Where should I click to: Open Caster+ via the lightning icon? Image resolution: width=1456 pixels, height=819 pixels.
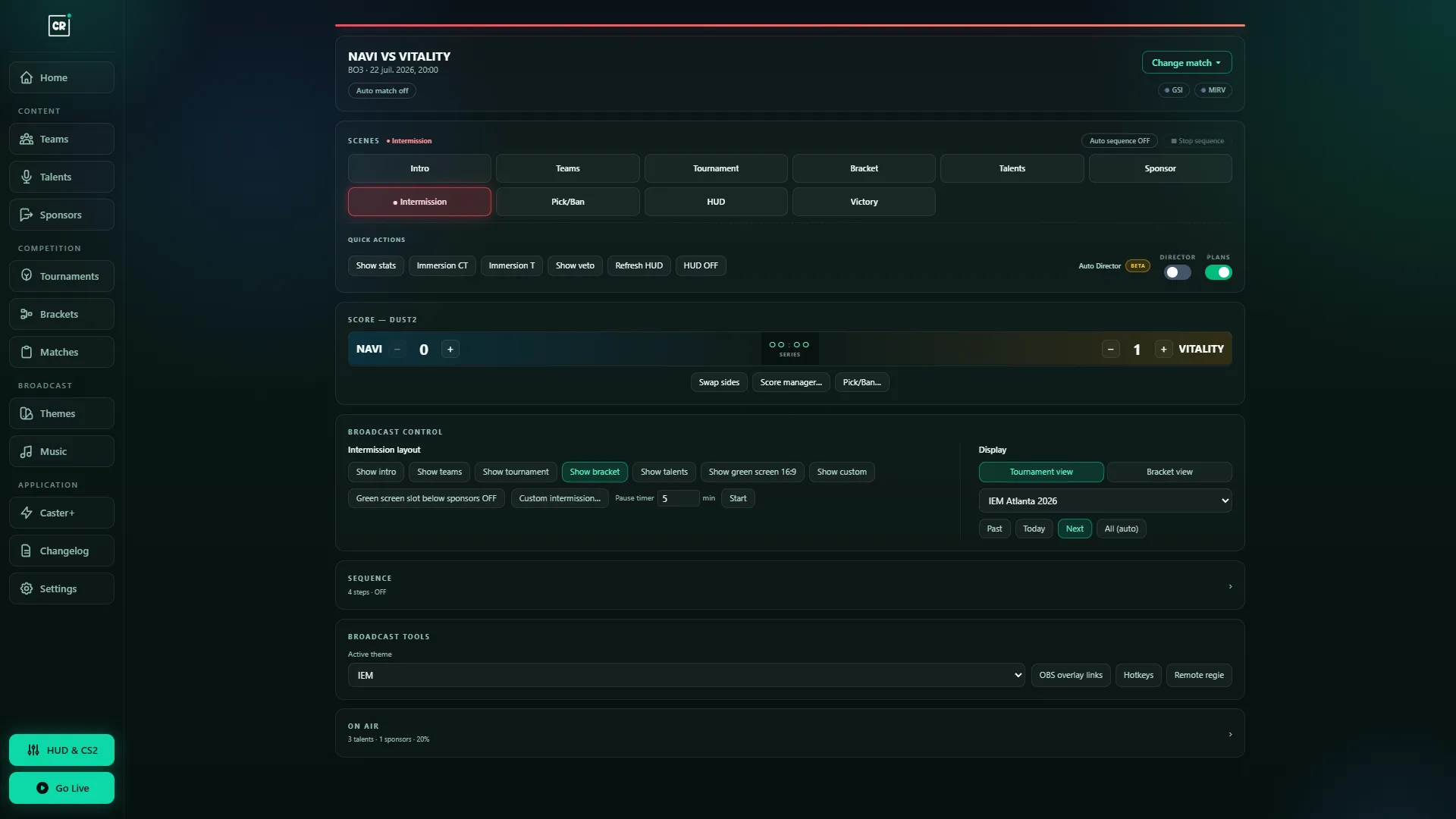click(27, 513)
